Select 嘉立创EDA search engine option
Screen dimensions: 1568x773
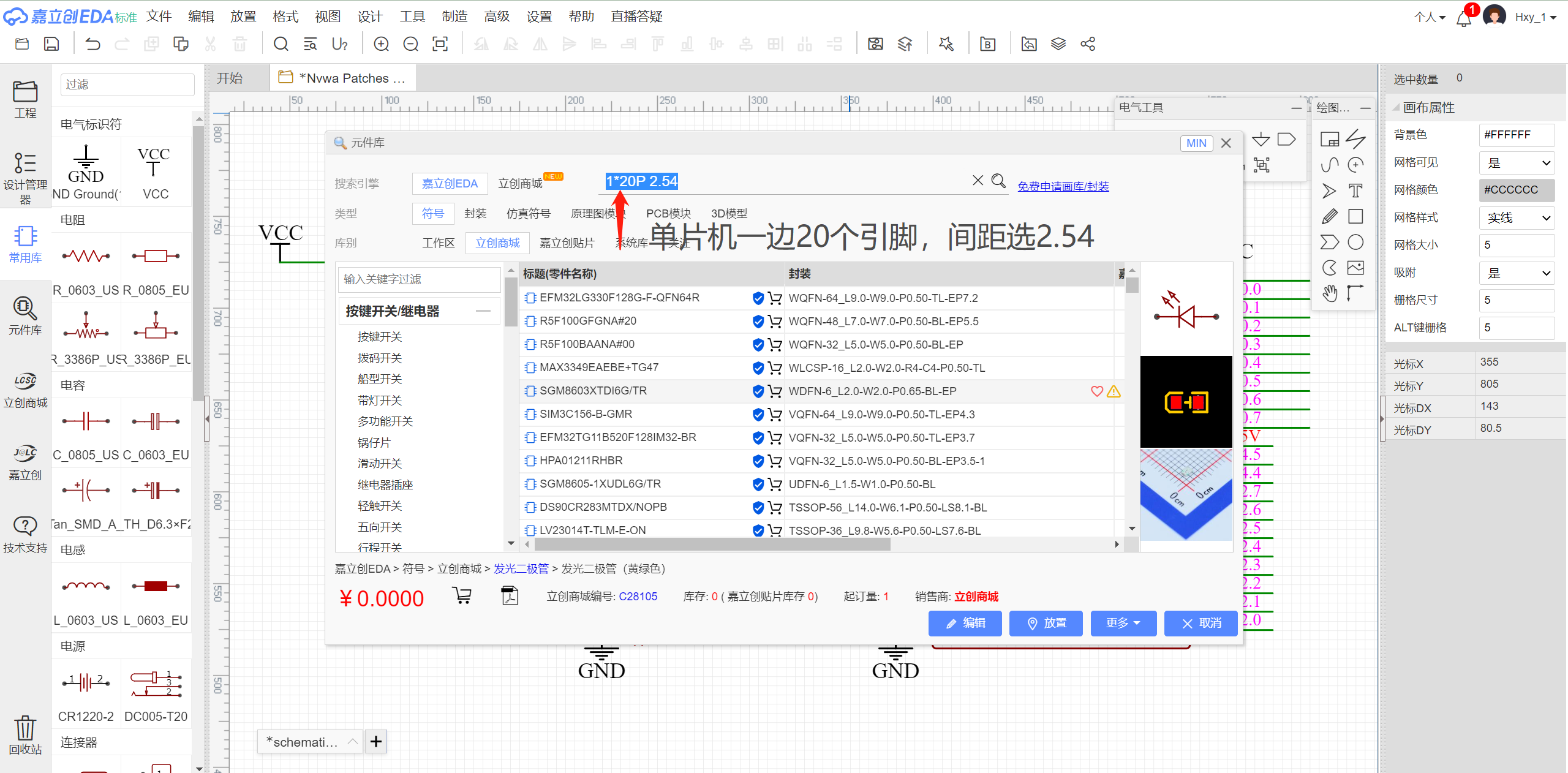pyautogui.click(x=450, y=184)
